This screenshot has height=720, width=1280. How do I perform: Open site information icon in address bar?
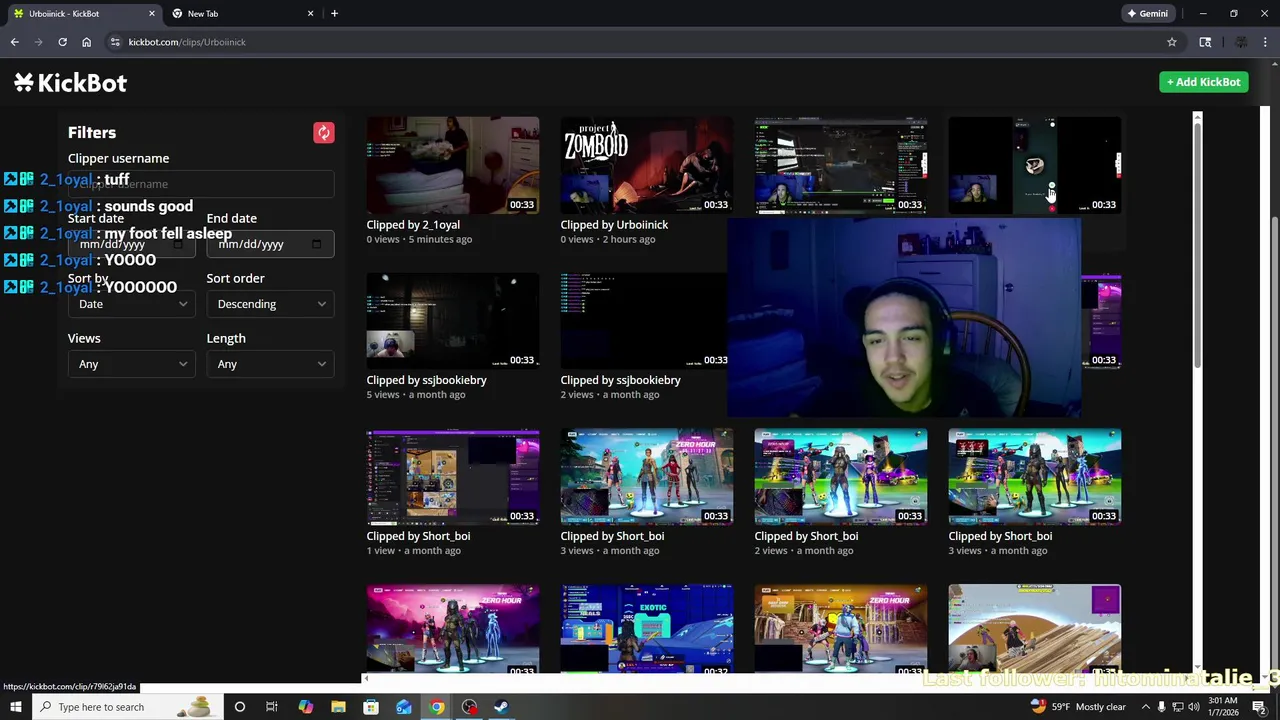tap(115, 42)
